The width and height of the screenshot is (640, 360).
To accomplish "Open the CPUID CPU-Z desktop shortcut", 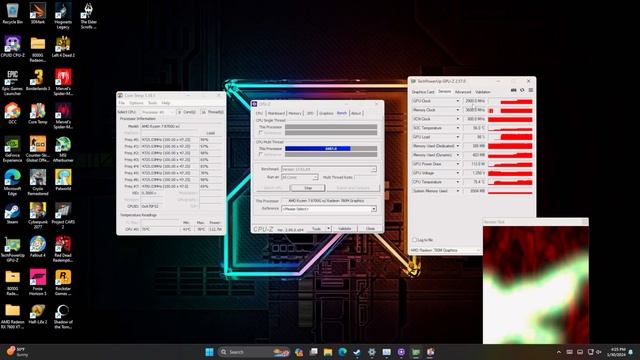I will click(12, 47).
